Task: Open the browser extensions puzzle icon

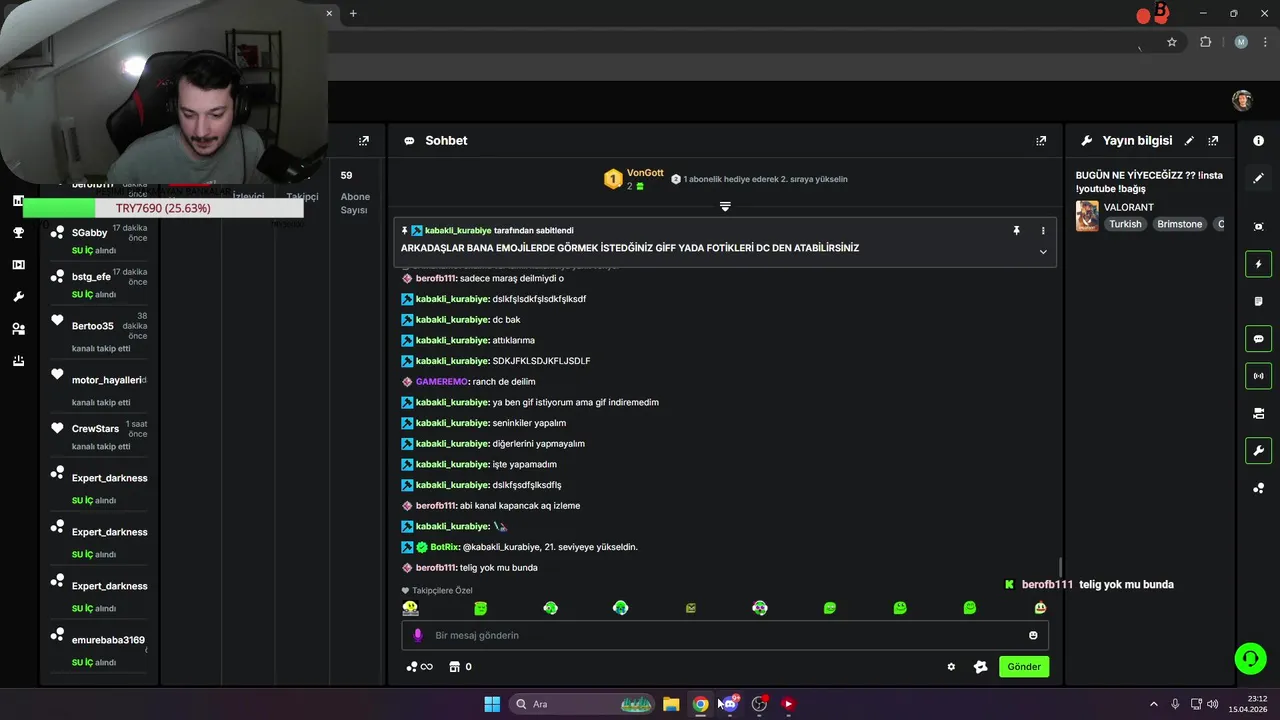Action: (1205, 42)
